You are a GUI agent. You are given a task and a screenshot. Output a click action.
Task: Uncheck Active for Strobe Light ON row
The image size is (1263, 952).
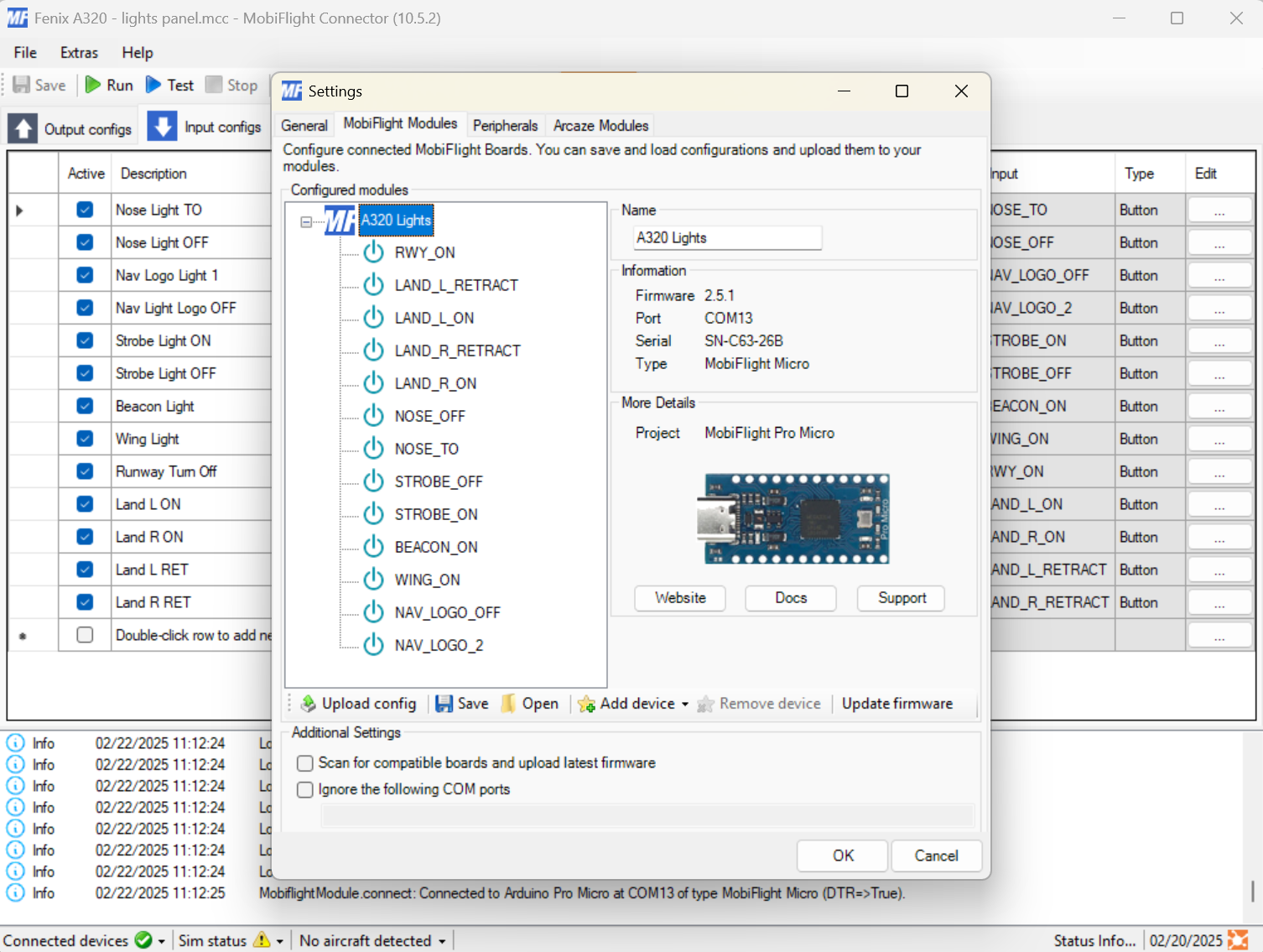point(85,341)
